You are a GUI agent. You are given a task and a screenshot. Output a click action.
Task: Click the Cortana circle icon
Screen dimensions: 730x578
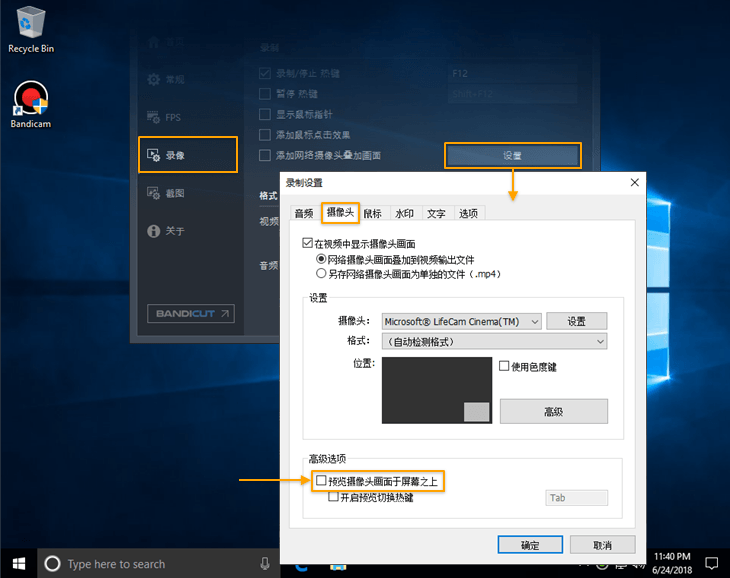[52, 564]
